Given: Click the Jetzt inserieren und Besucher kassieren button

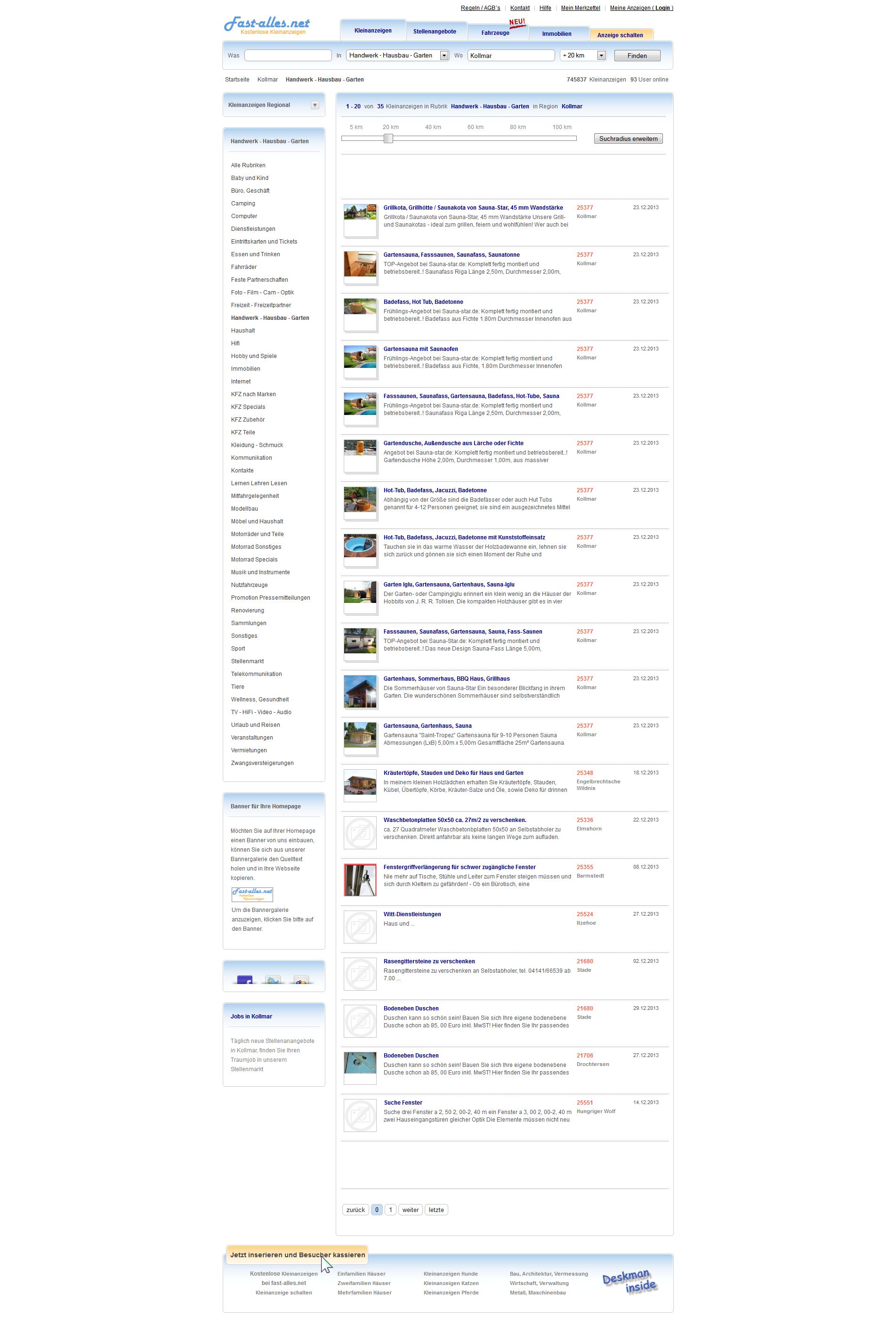Looking at the screenshot, I should pyautogui.click(x=297, y=1254).
